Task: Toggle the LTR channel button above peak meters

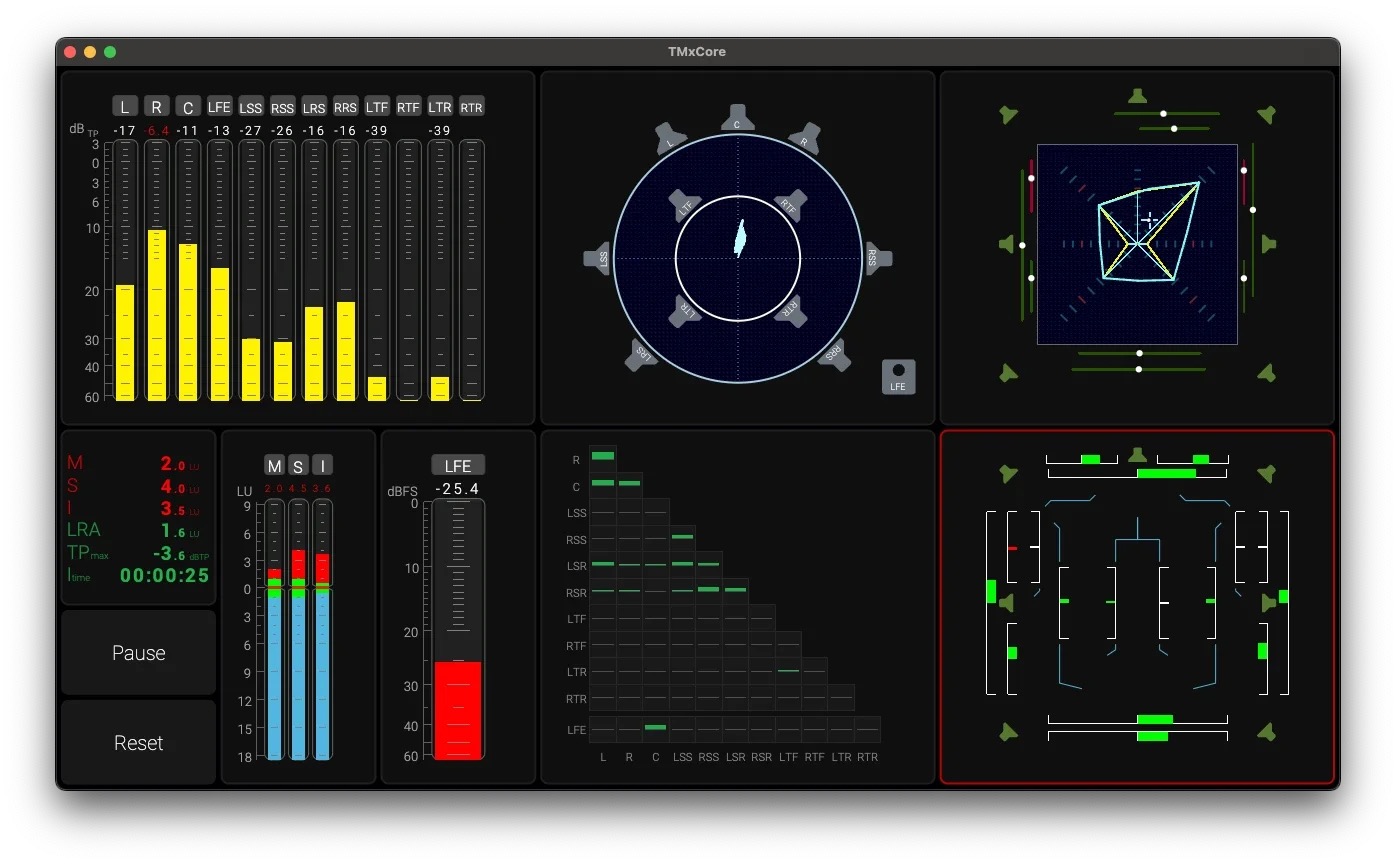Action: [x=440, y=107]
